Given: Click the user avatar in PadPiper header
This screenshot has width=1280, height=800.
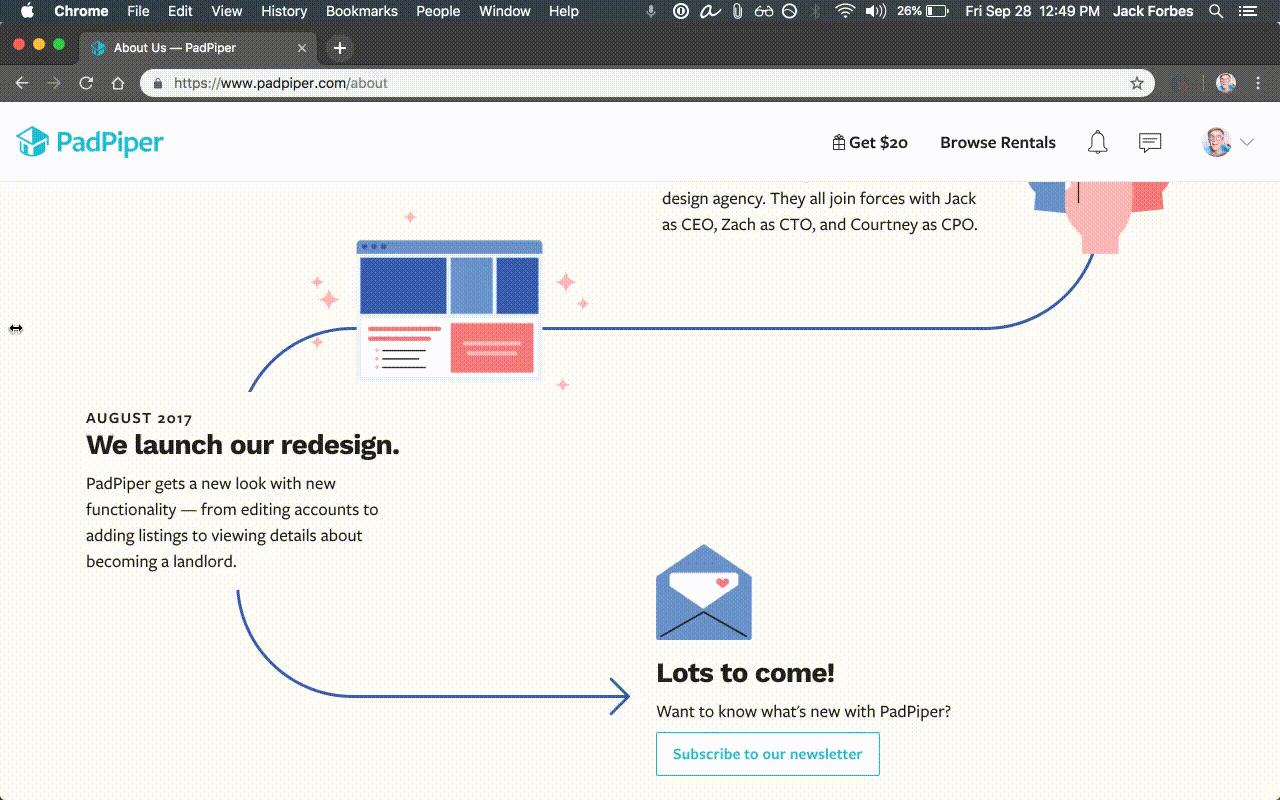Looking at the screenshot, I should point(1217,142).
